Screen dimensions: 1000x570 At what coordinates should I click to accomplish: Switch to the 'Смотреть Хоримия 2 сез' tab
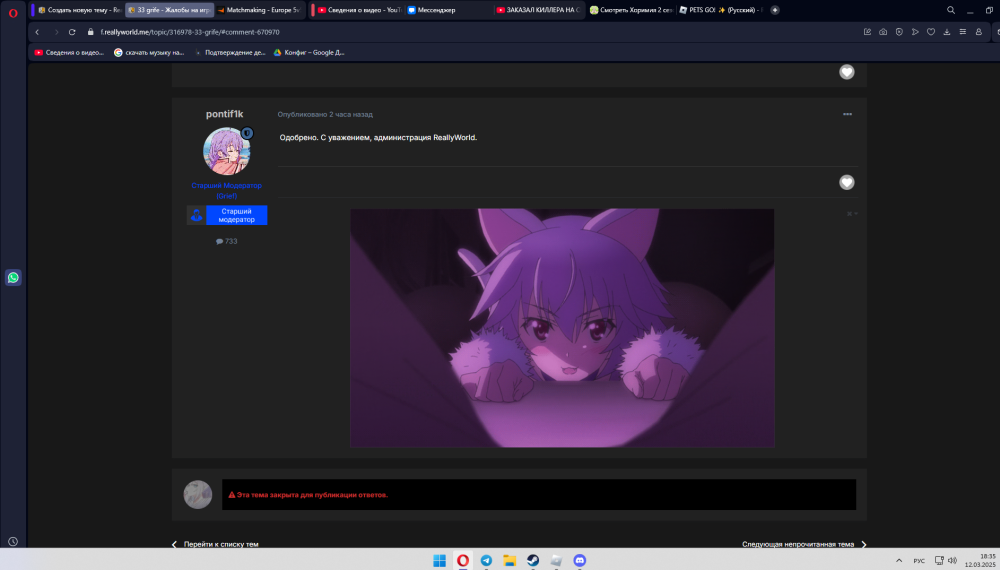pos(631,10)
